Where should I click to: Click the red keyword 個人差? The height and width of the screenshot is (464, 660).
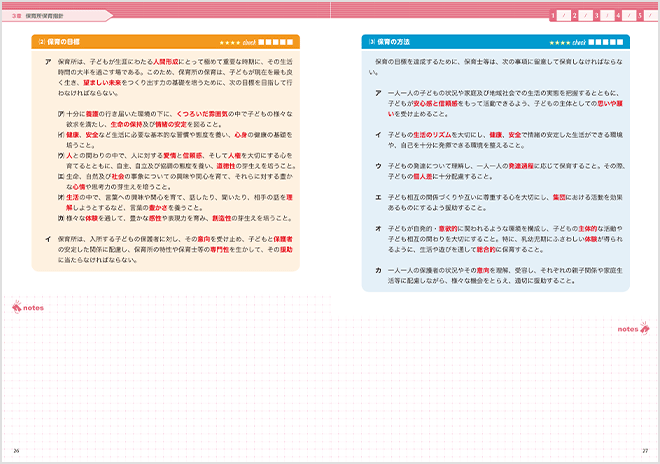tap(423, 177)
